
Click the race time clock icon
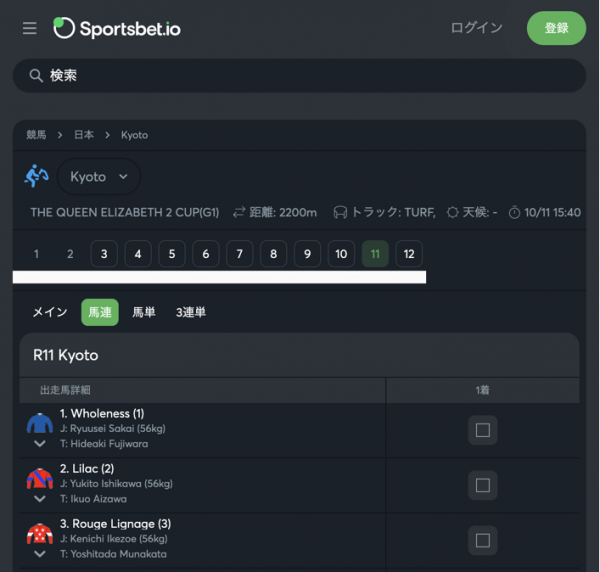tap(514, 212)
